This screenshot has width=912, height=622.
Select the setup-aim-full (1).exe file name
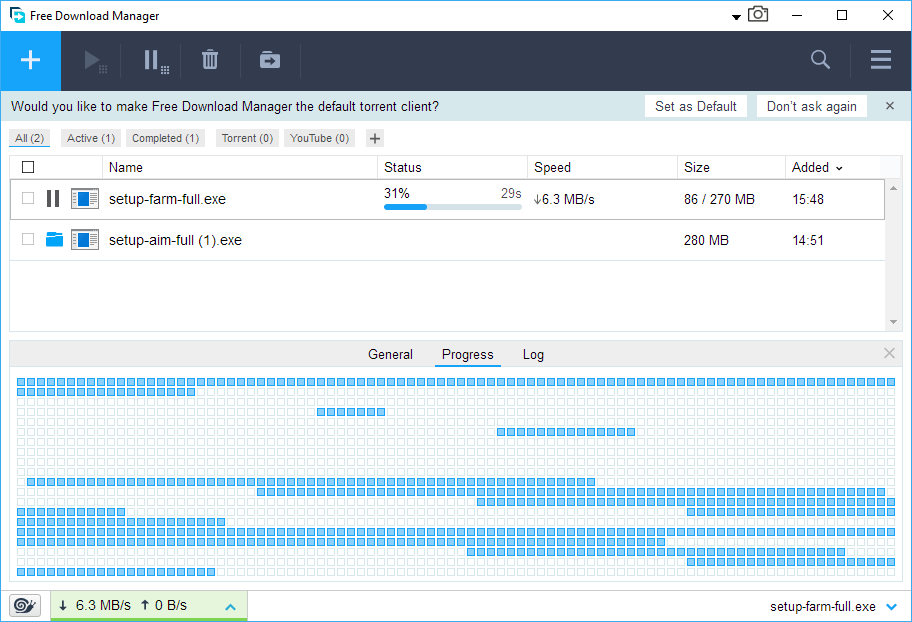point(175,240)
